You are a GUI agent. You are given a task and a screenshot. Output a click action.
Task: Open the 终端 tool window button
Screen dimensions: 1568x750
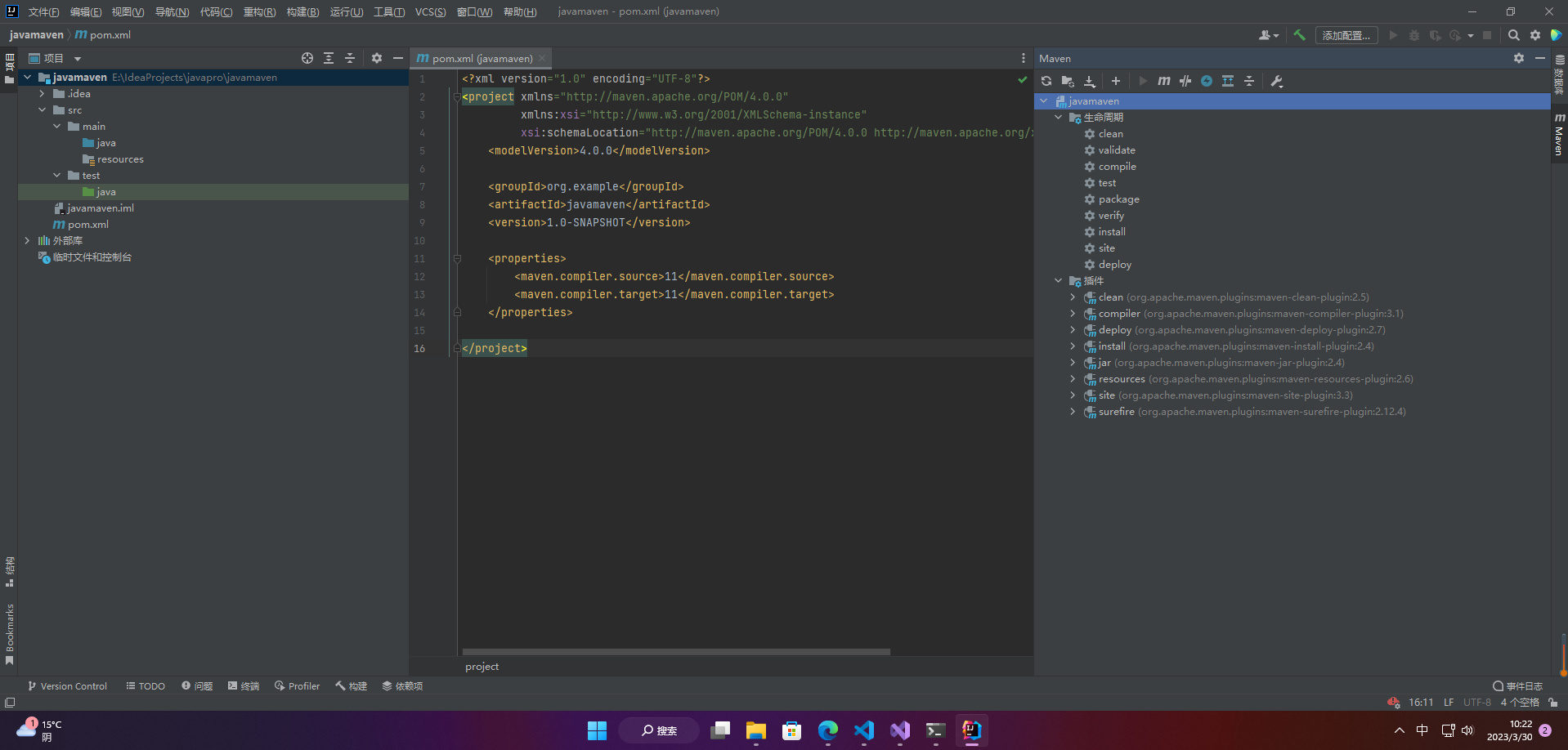(244, 686)
